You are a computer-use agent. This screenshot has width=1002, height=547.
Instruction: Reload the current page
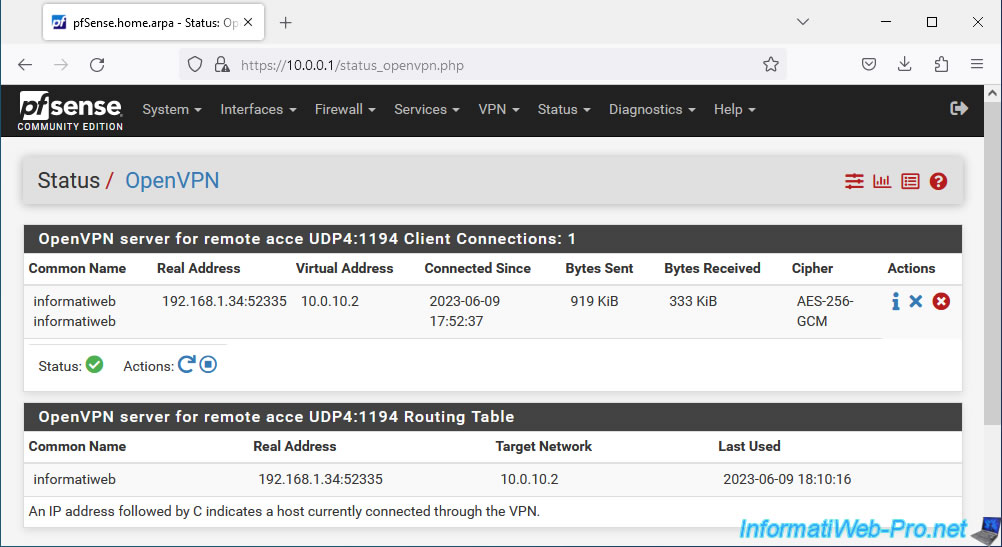point(97,65)
